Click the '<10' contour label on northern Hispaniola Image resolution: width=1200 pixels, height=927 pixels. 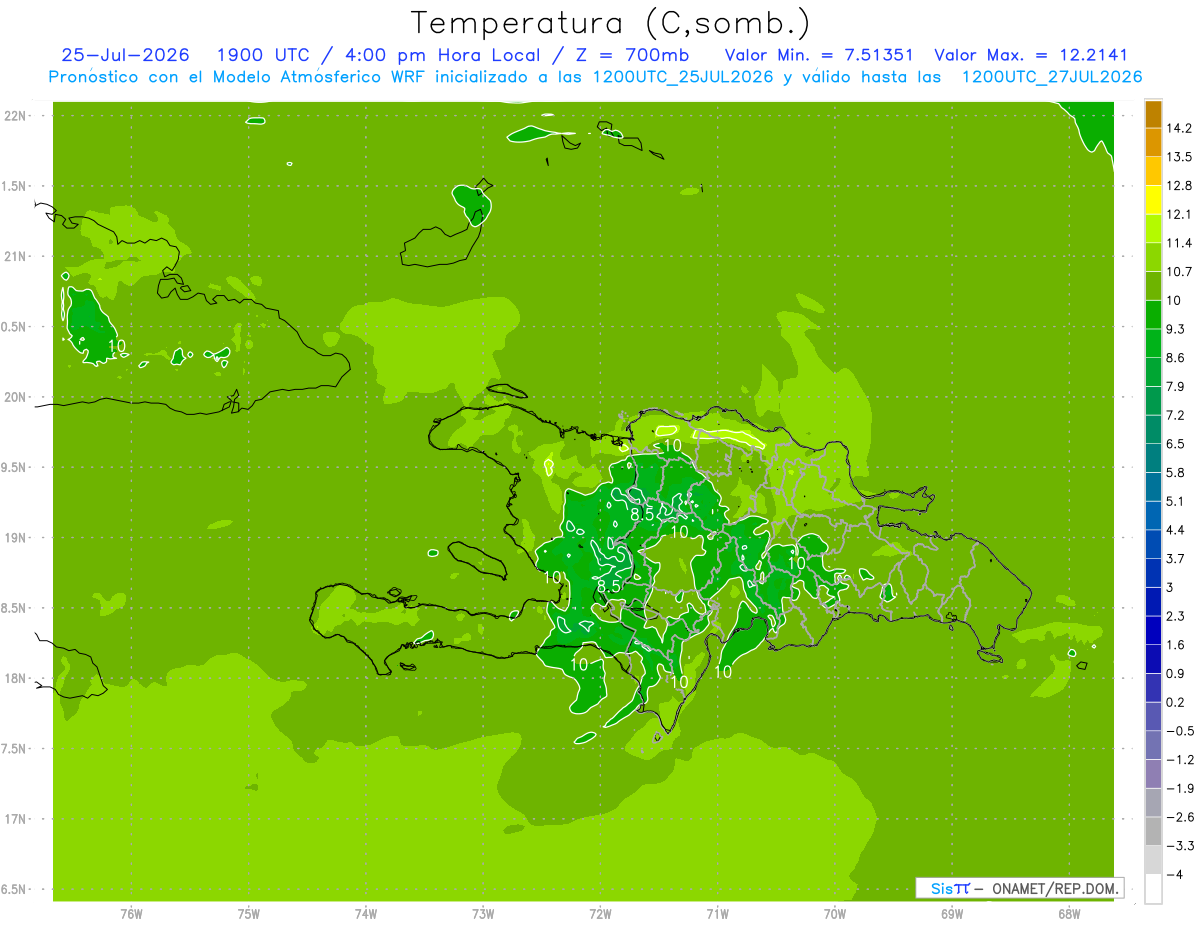(x=667, y=445)
